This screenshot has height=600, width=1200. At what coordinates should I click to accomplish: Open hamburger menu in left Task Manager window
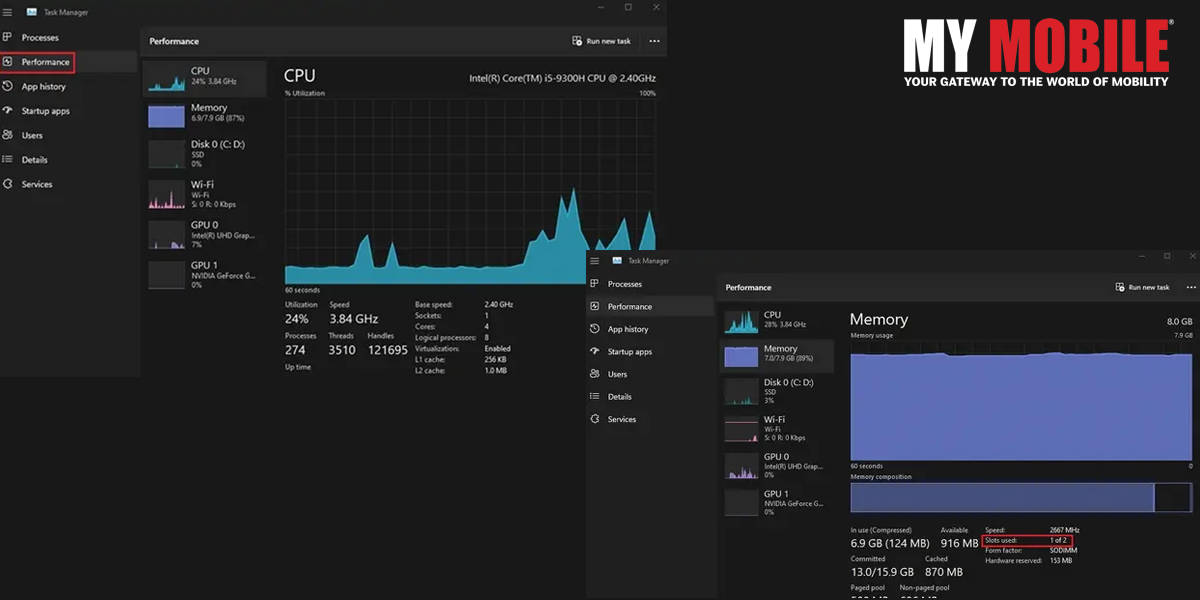click(7, 13)
